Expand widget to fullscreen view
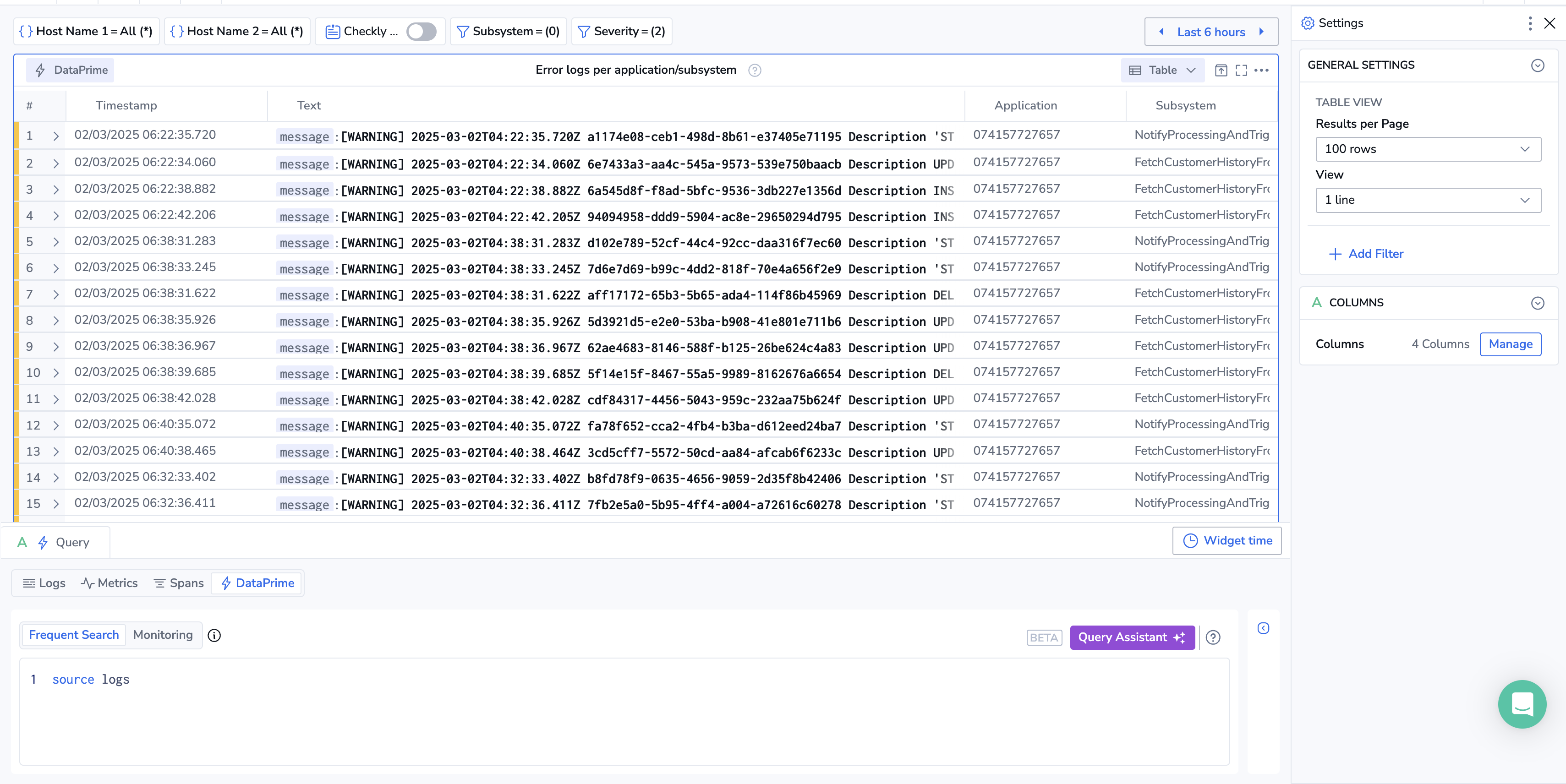1566x784 pixels. point(1241,70)
